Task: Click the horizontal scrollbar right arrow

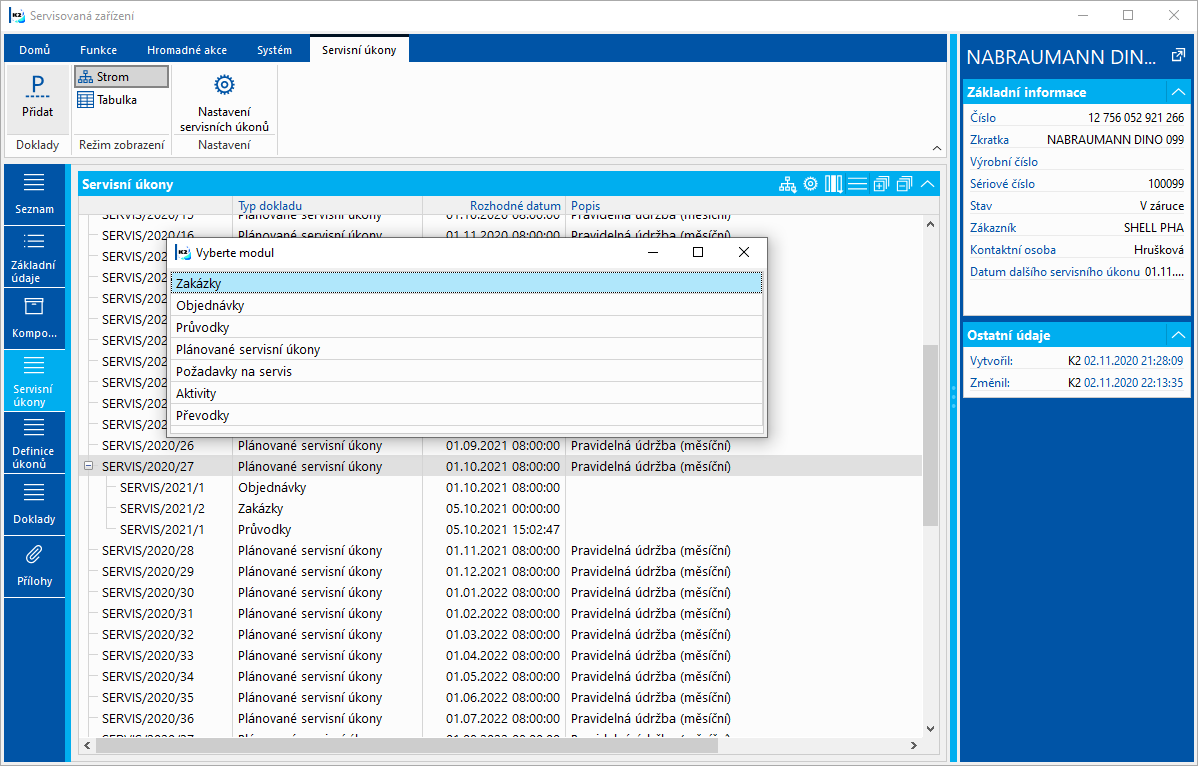Action: (x=914, y=745)
